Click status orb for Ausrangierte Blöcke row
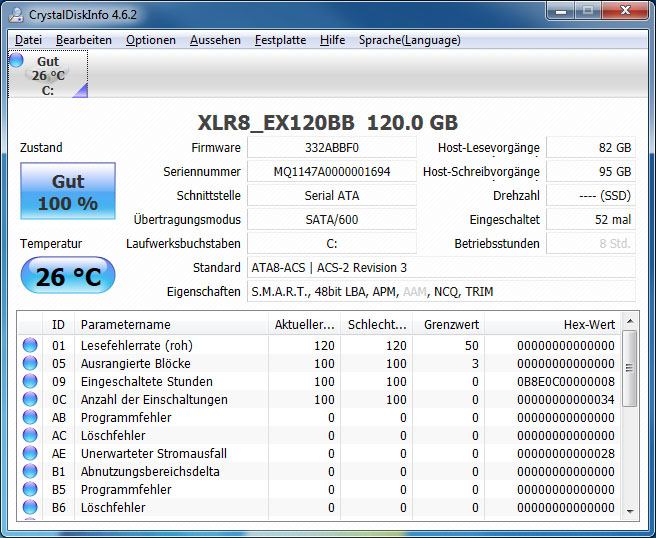Screen dimensions: 656x538 (30, 363)
